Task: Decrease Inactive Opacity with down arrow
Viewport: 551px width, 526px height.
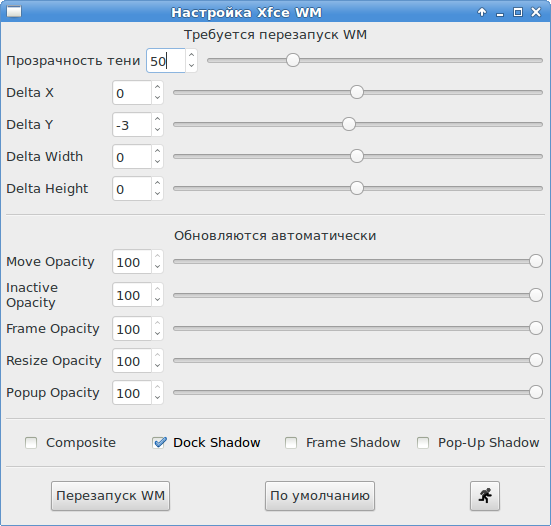Action: coord(157,300)
